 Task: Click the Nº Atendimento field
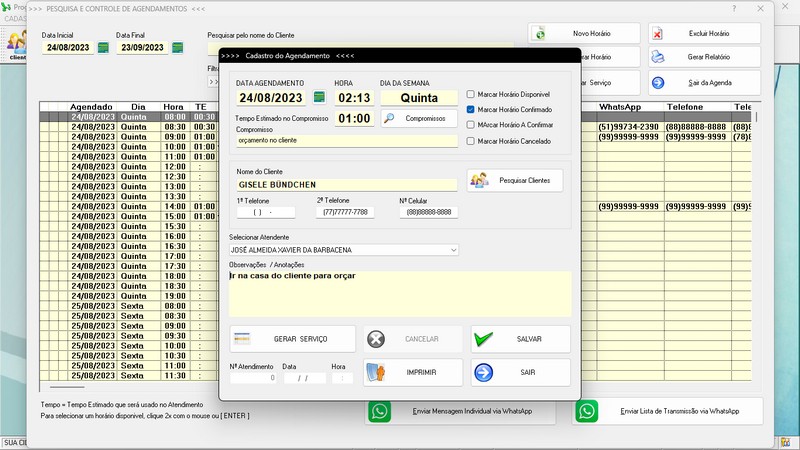click(x=253, y=378)
